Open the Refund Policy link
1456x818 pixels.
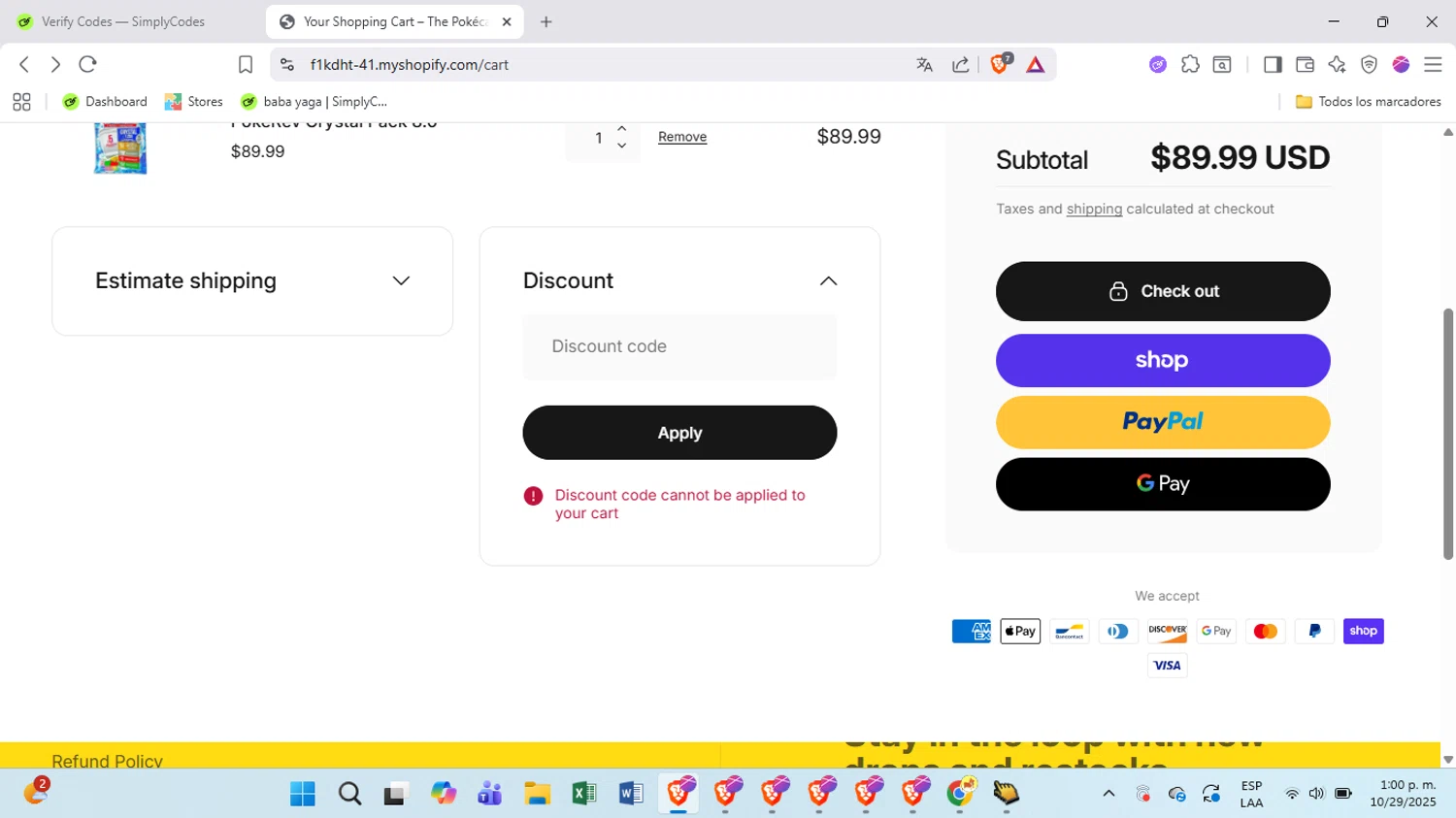[x=107, y=761]
